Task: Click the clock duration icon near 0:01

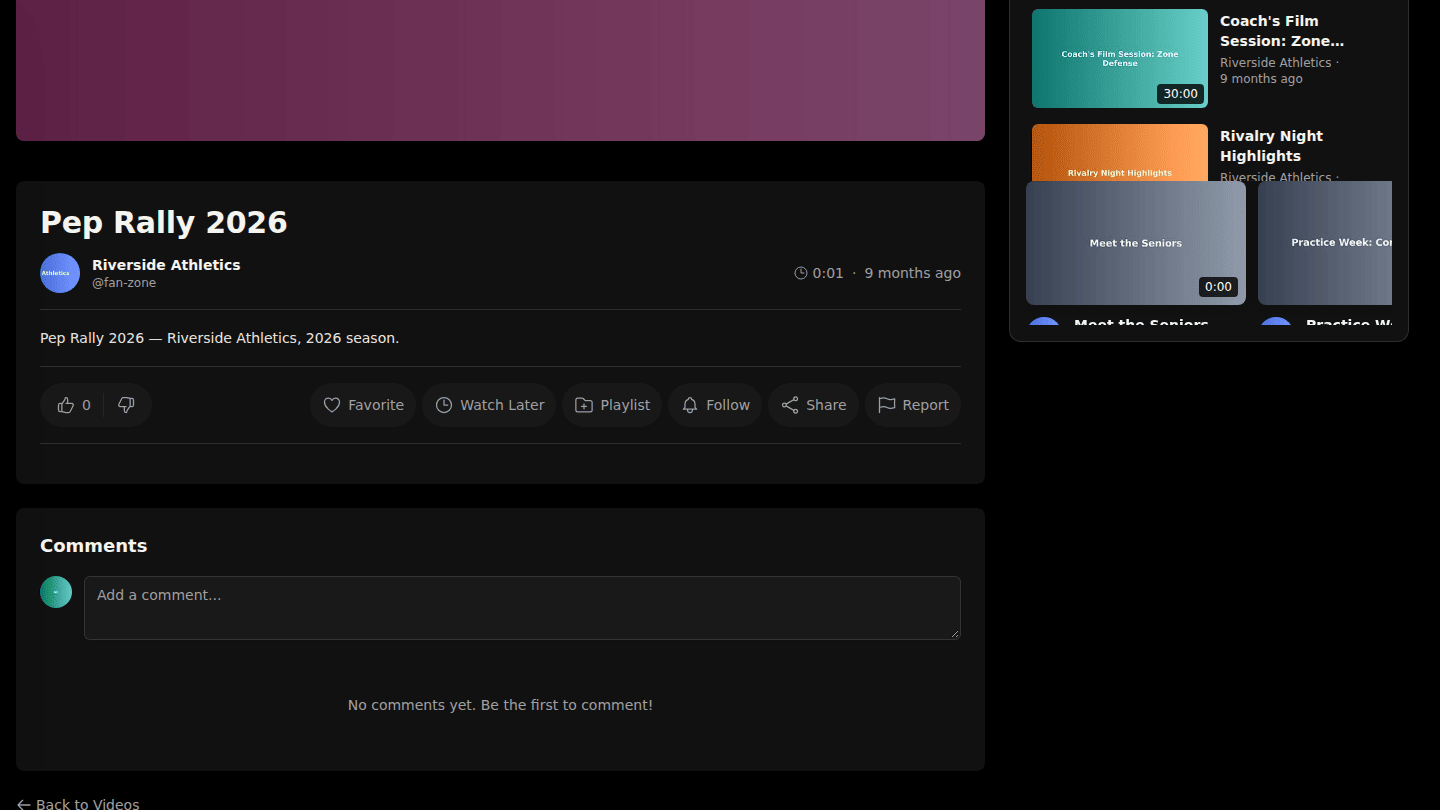Action: point(801,273)
